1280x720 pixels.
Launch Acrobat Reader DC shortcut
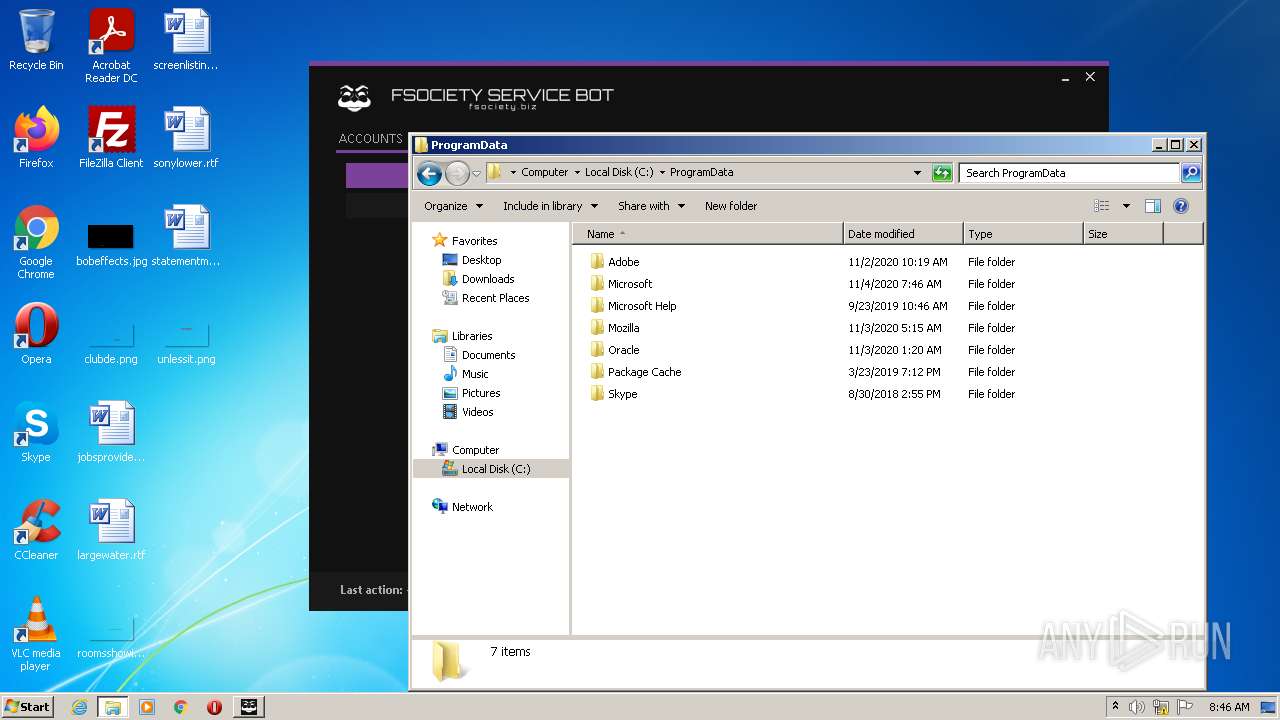tap(111, 46)
